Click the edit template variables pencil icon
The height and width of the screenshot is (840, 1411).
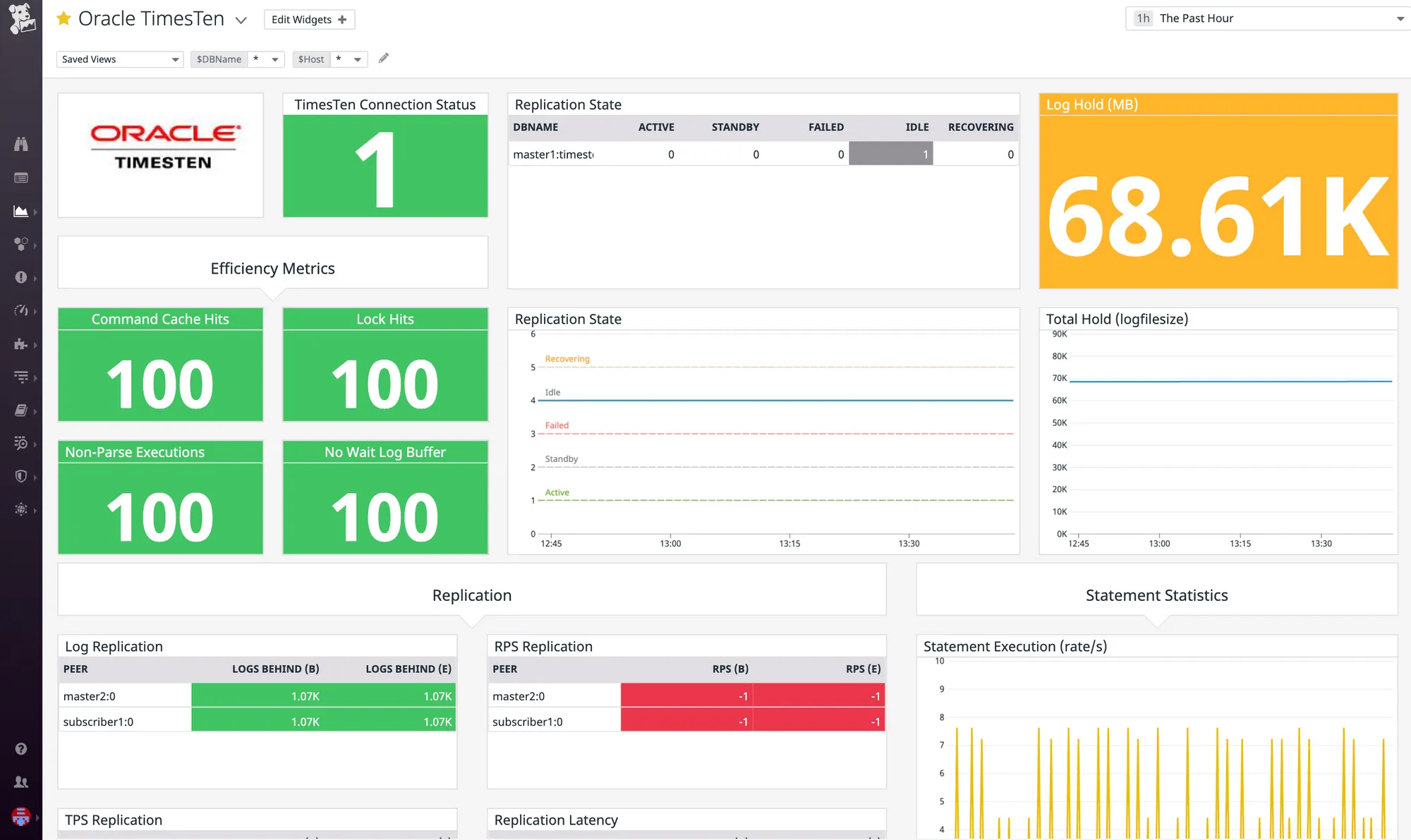pyautogui.click(x=384, y=58)
